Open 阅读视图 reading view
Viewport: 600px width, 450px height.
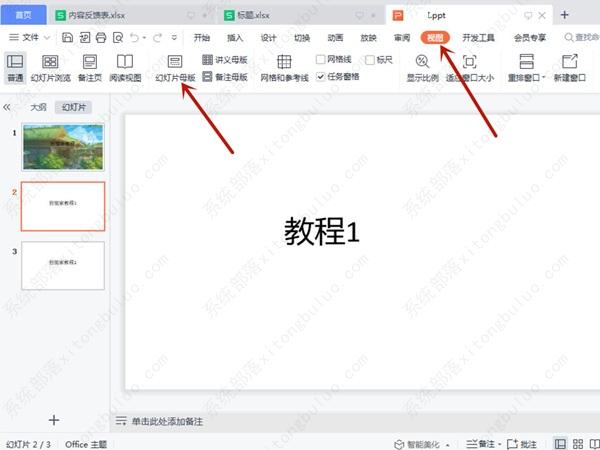coord(125,68)
